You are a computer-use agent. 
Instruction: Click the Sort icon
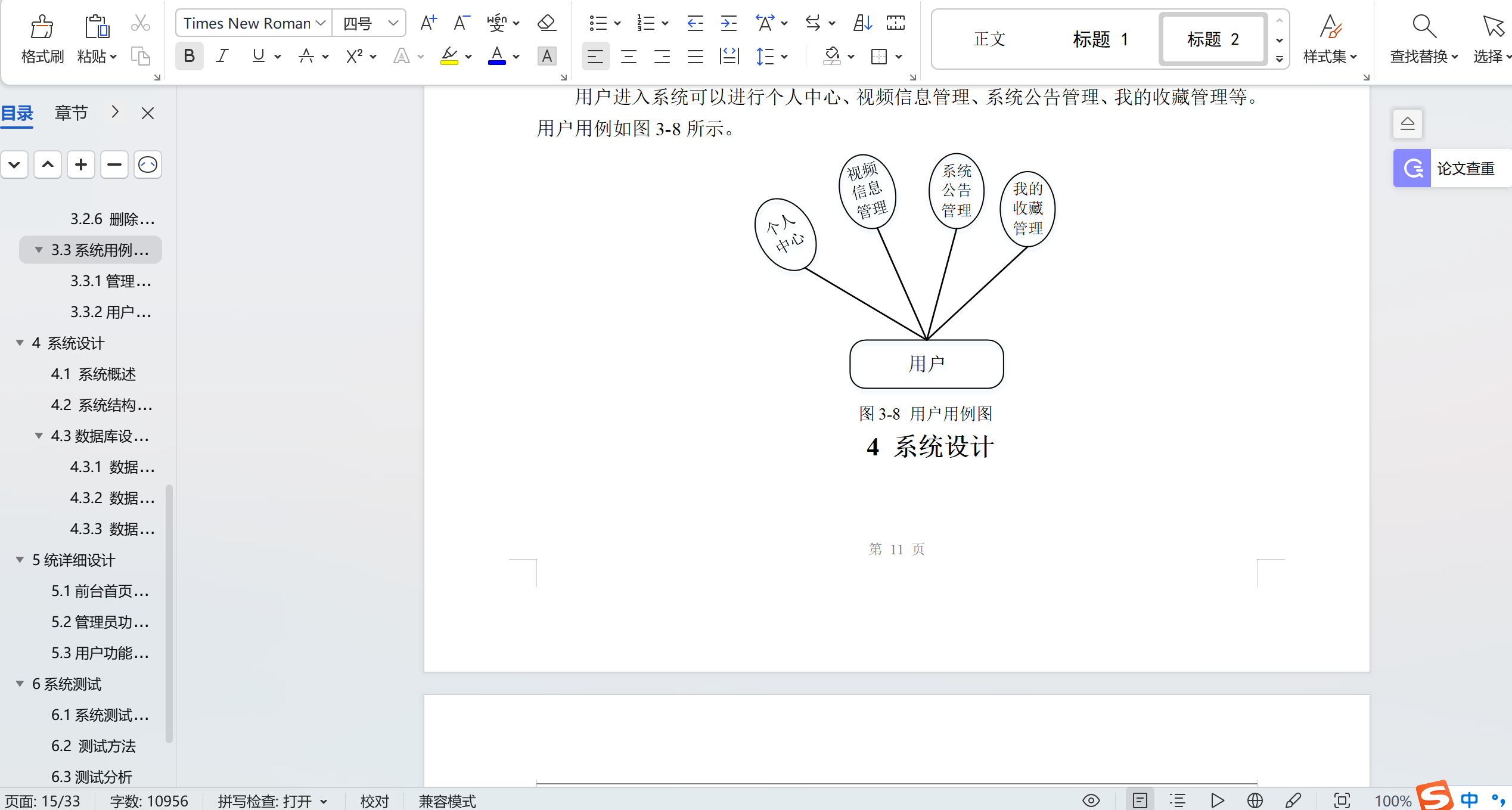click(862, 23)
